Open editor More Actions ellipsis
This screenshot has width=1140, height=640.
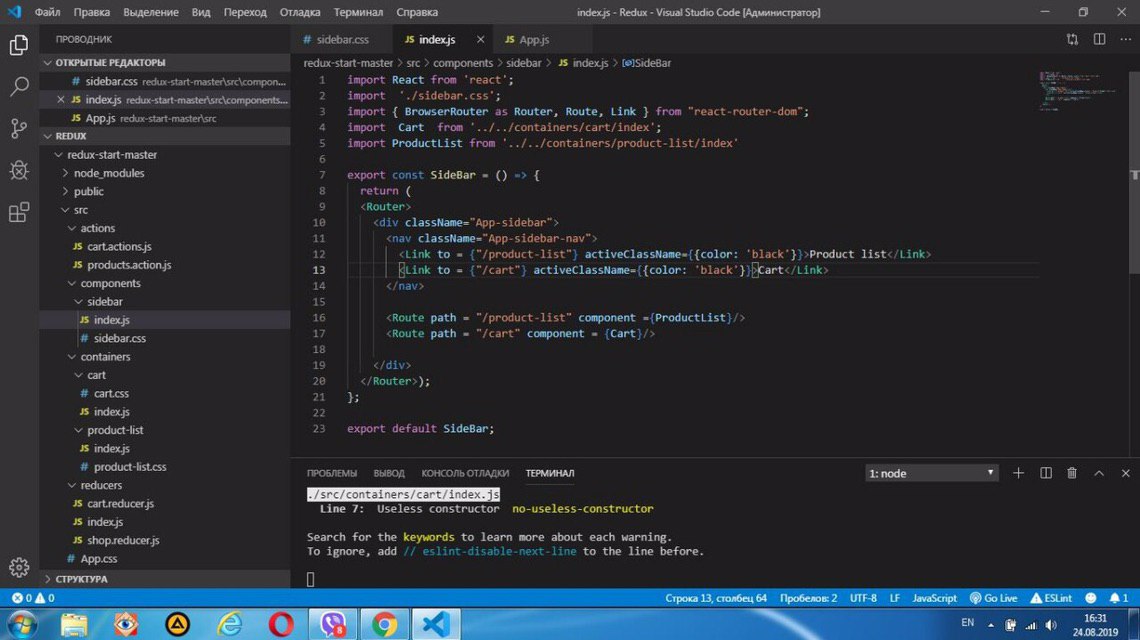(1125, 39)
